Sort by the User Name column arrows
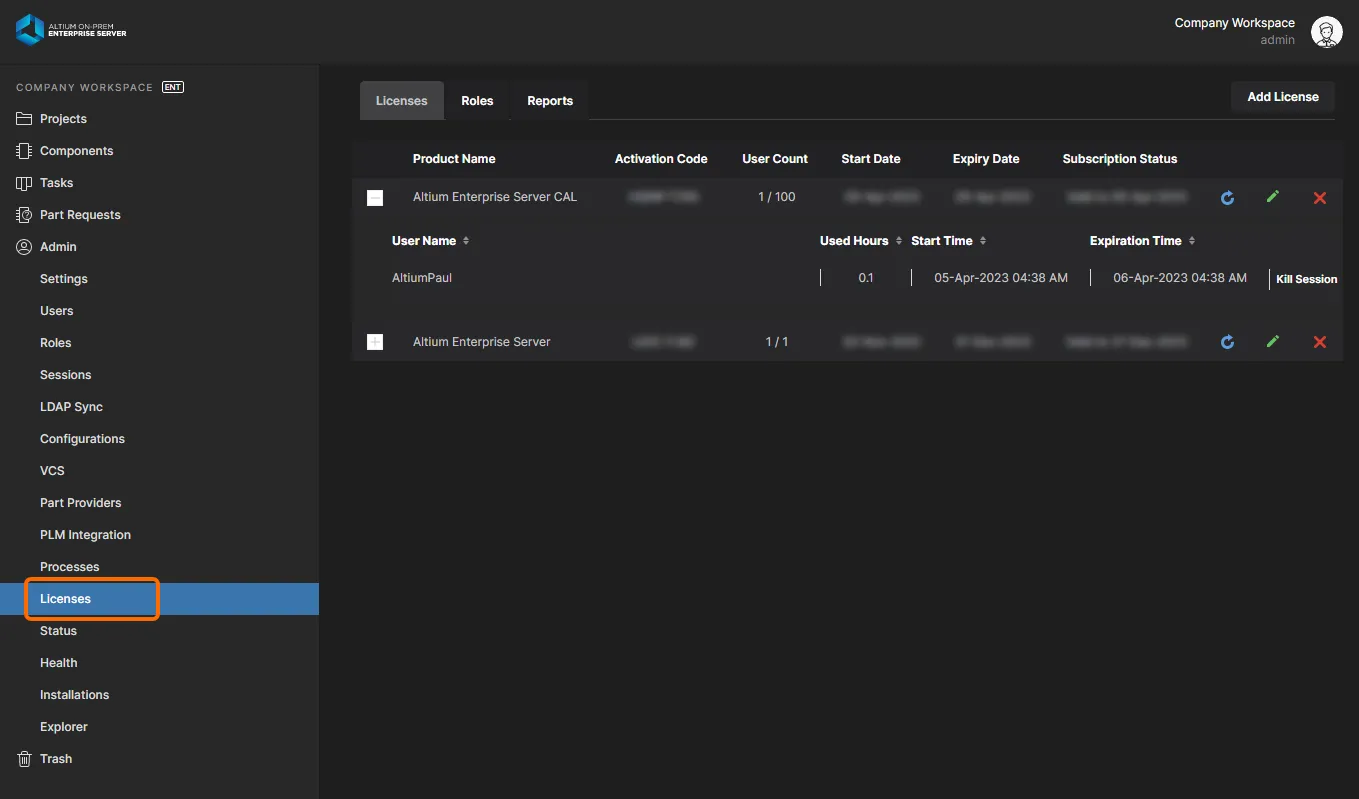 466,241
